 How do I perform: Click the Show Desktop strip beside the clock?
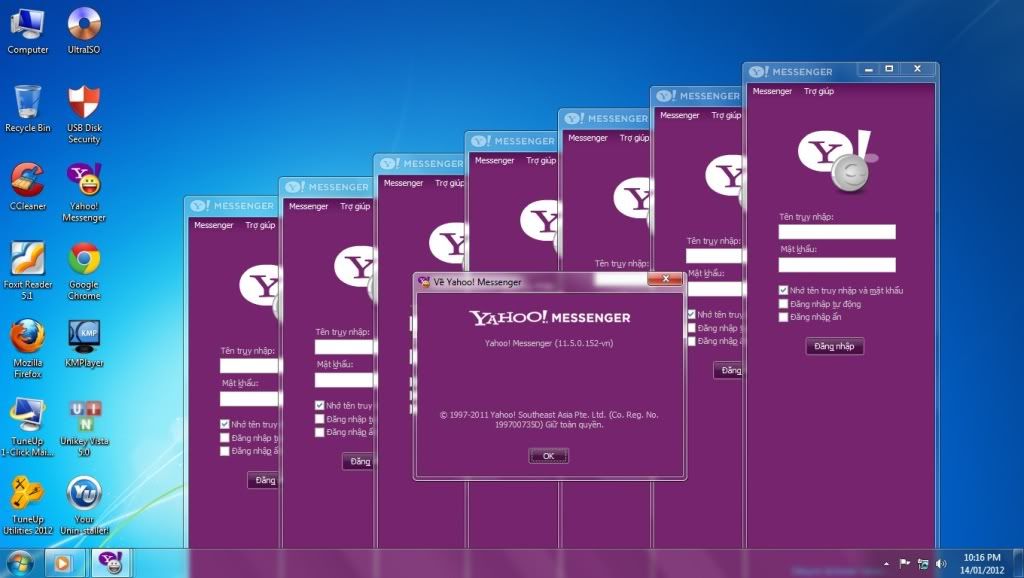[1019, 564]
